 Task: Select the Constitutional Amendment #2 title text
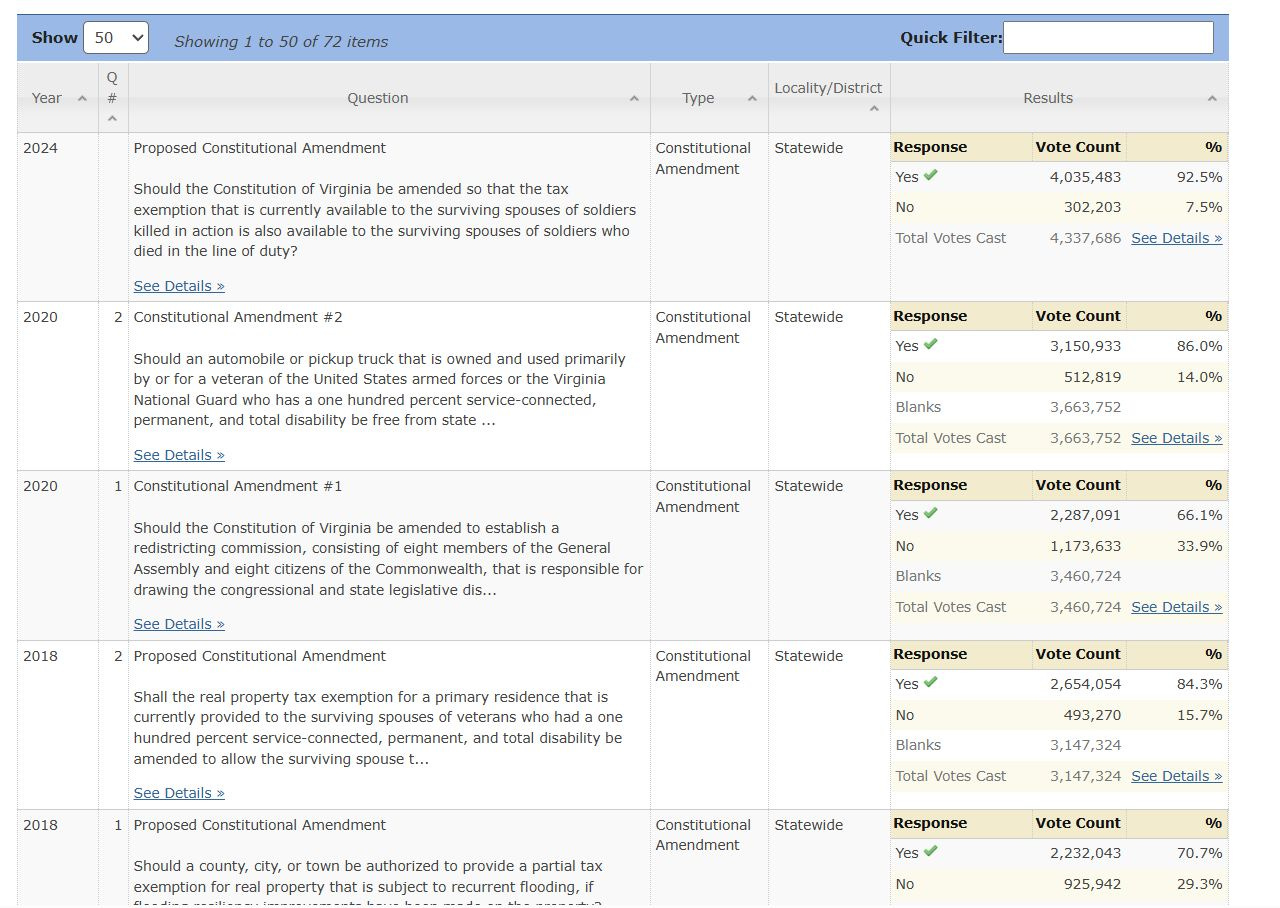[238, 317]
